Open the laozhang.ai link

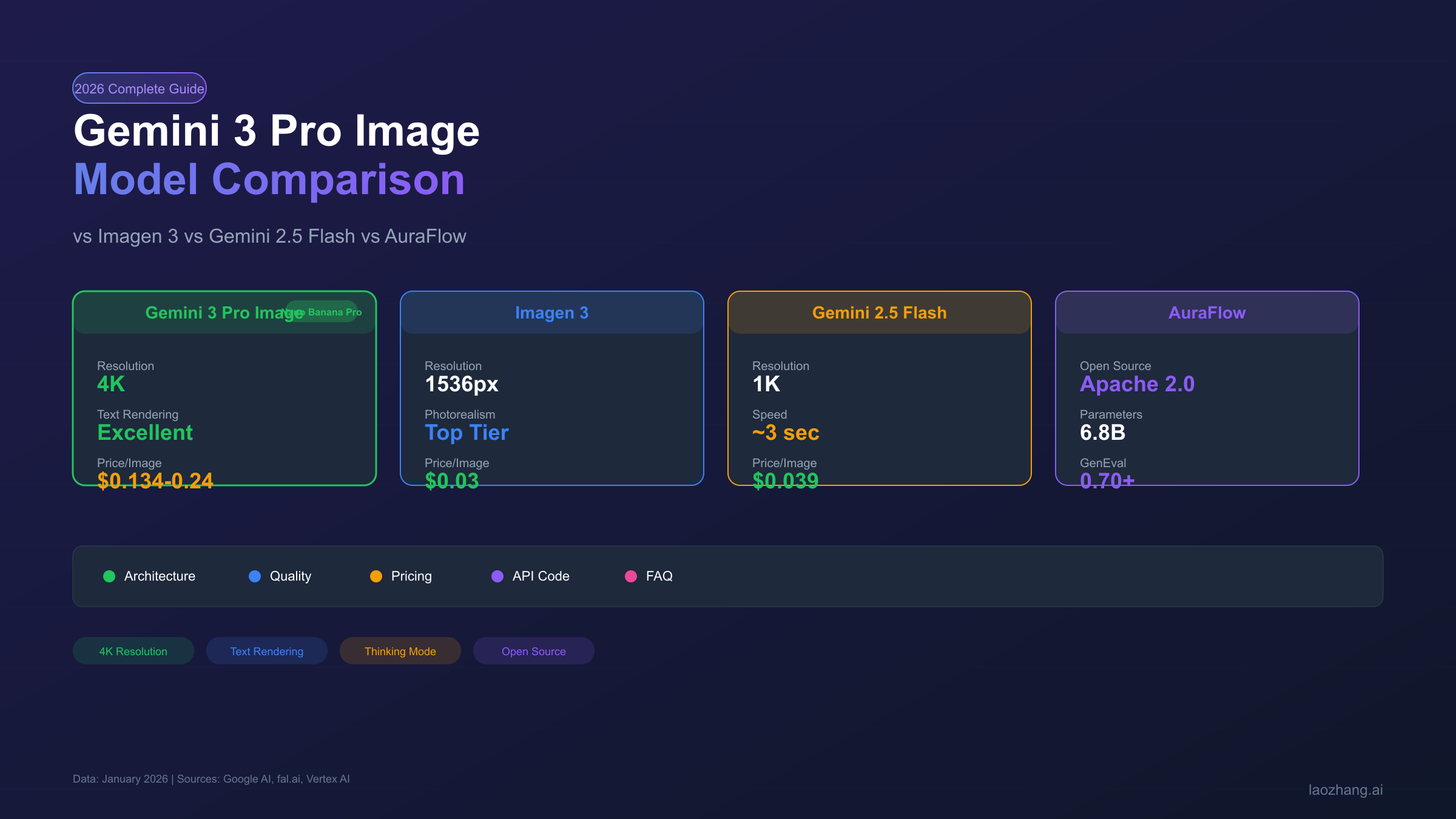(x=1345, y=790)
